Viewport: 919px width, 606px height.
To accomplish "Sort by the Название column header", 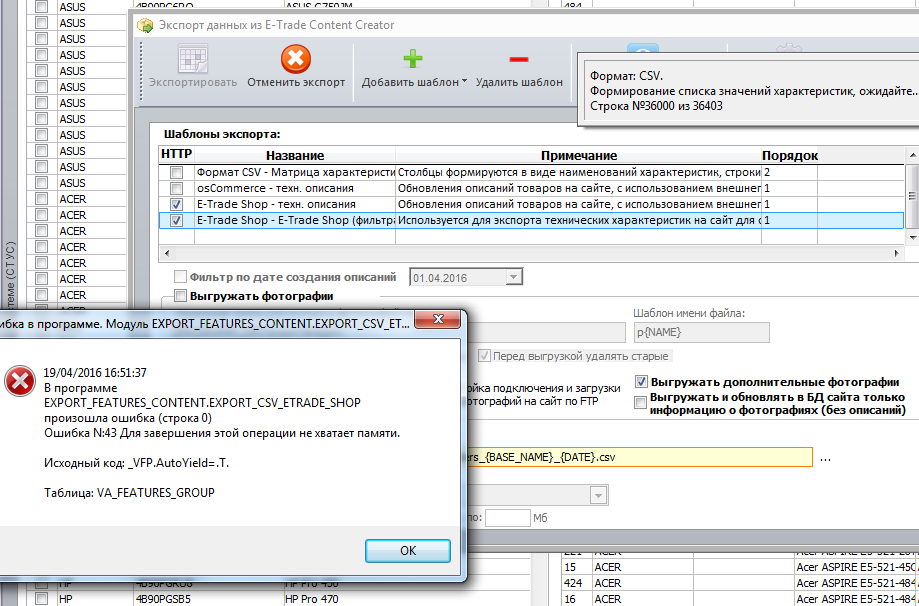I will [x=295, y=155].
